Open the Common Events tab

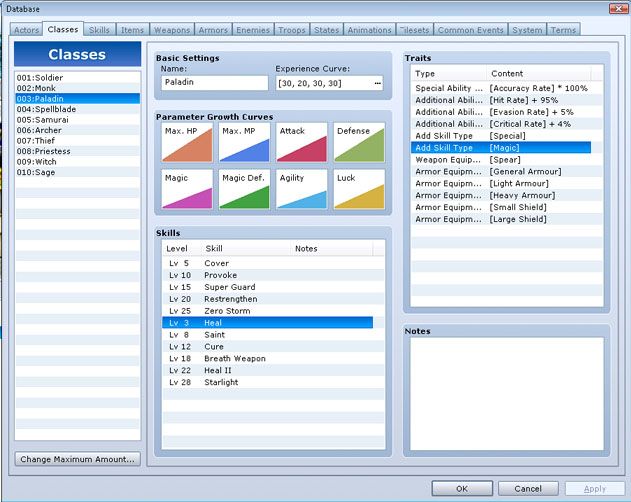tap(470, 30)
